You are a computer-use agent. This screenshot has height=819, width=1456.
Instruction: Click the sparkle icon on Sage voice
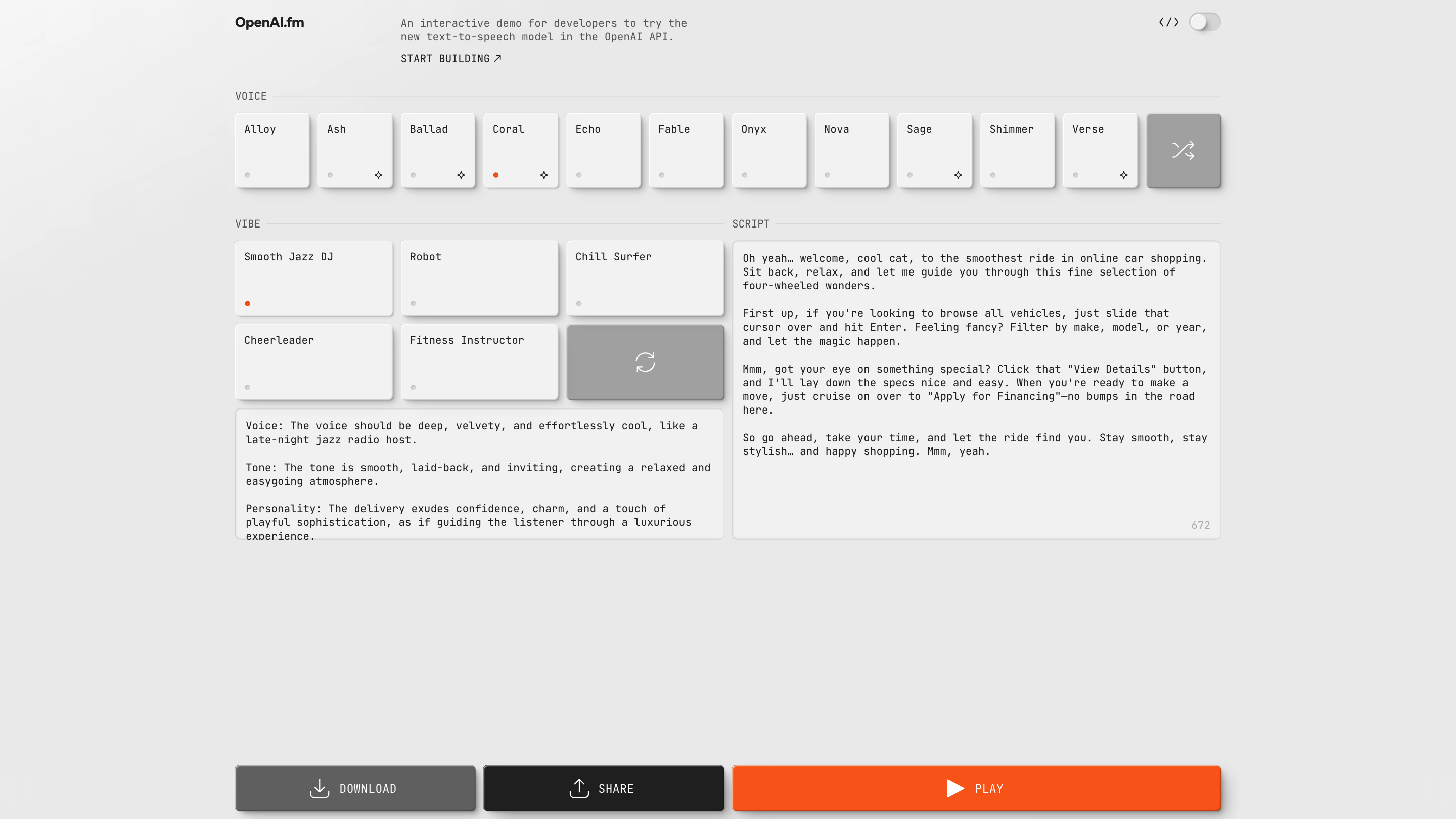[958, 175]
